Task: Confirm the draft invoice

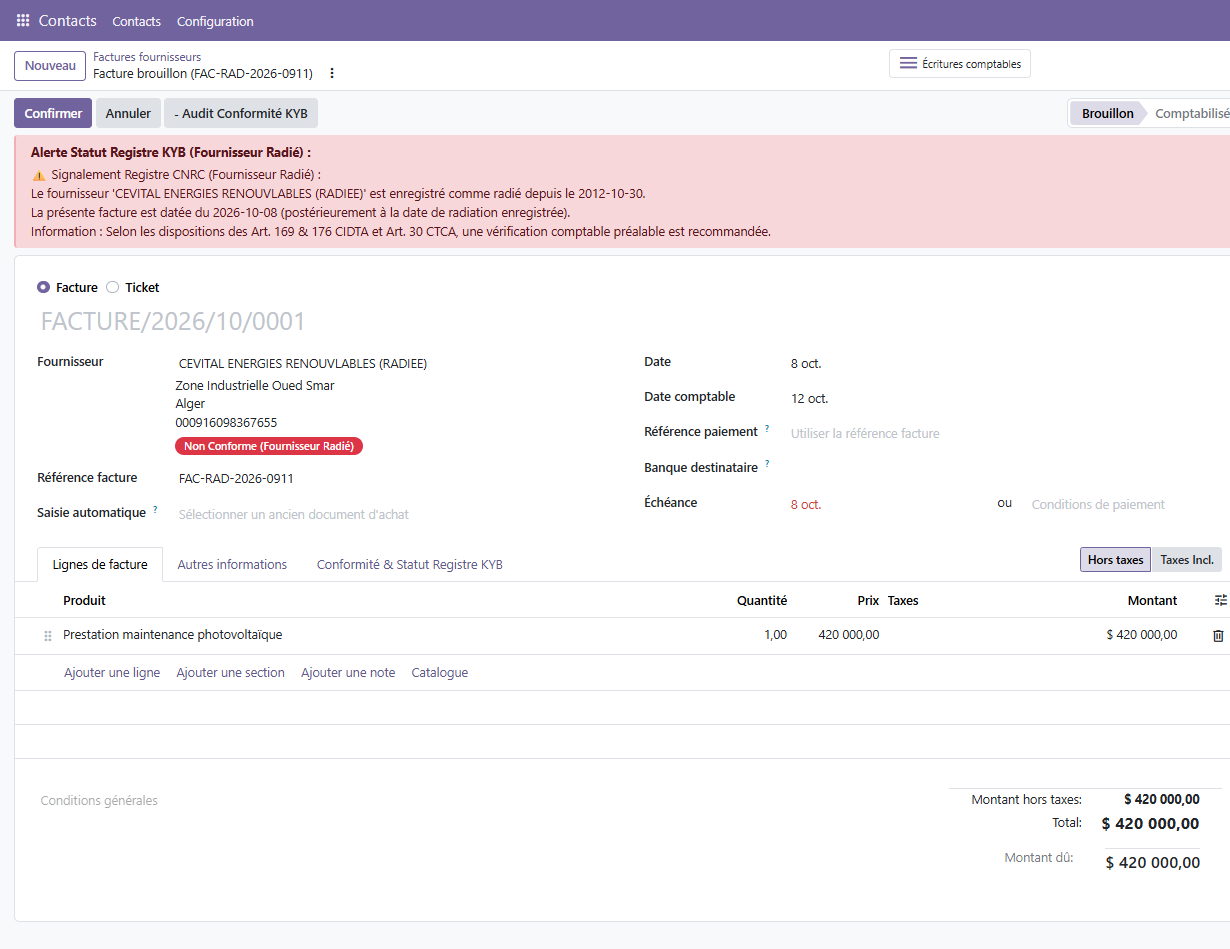Action: (53, 113)
